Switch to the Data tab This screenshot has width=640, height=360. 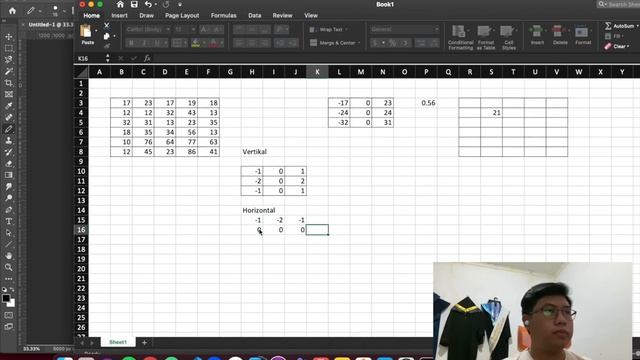tap(255, 16)
